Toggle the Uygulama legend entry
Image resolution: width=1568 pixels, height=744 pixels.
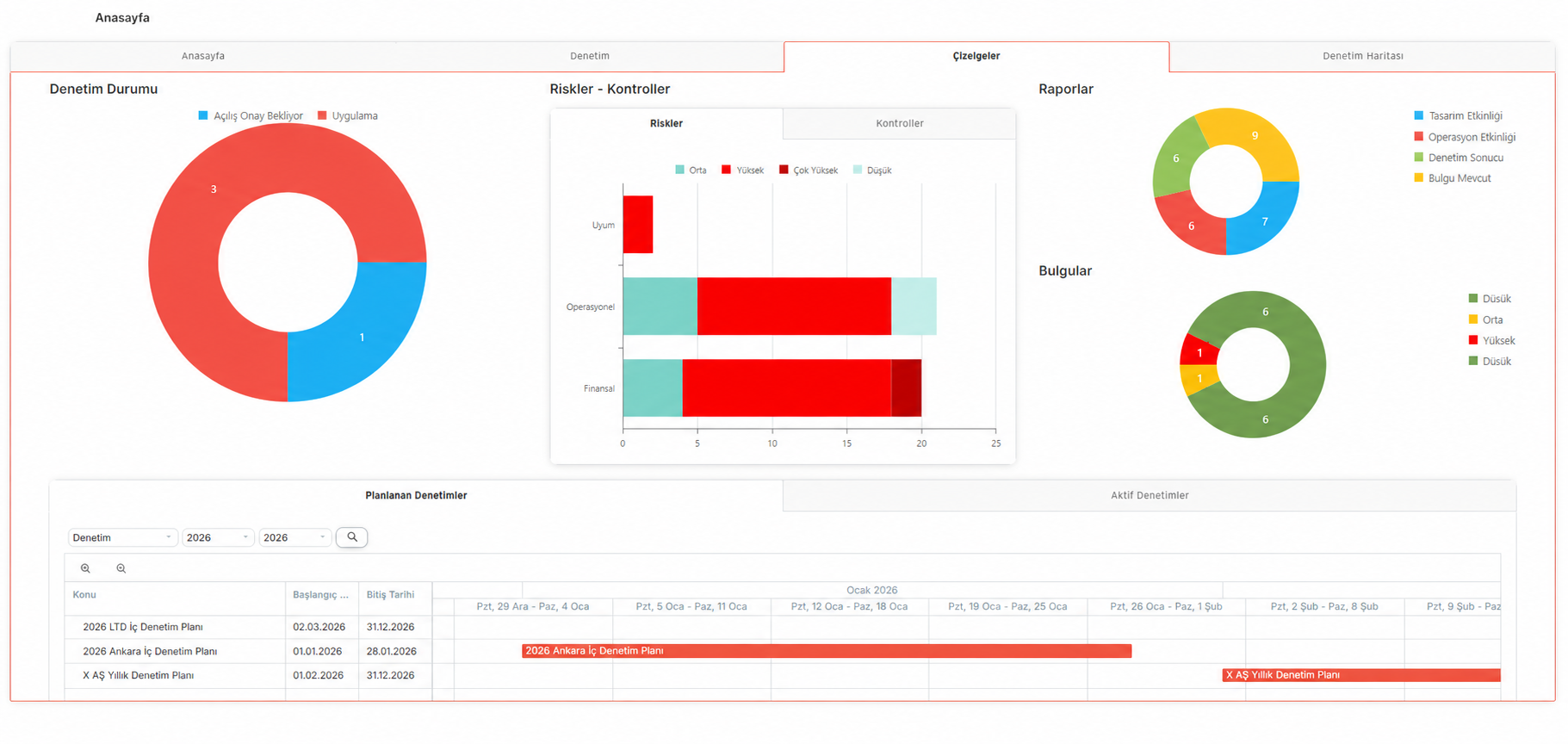coord(348,116)
